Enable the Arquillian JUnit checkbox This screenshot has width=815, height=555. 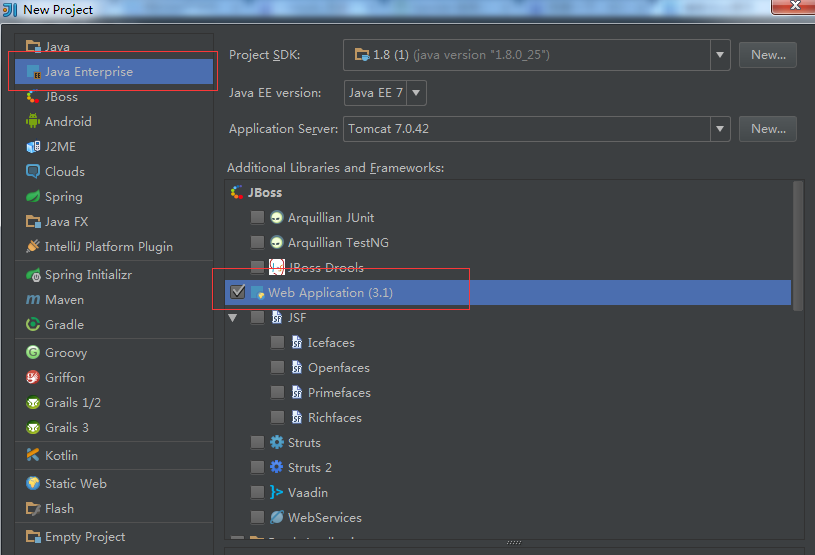click(x=257, y=217)
